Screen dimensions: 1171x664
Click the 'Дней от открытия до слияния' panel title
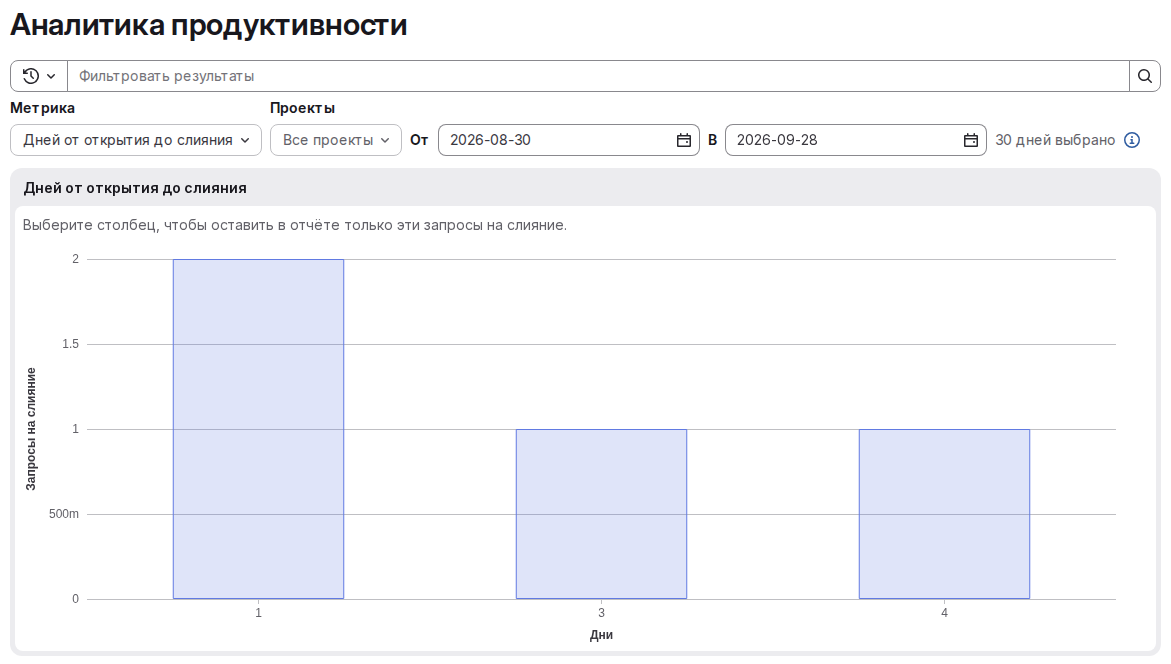[135, 188]
